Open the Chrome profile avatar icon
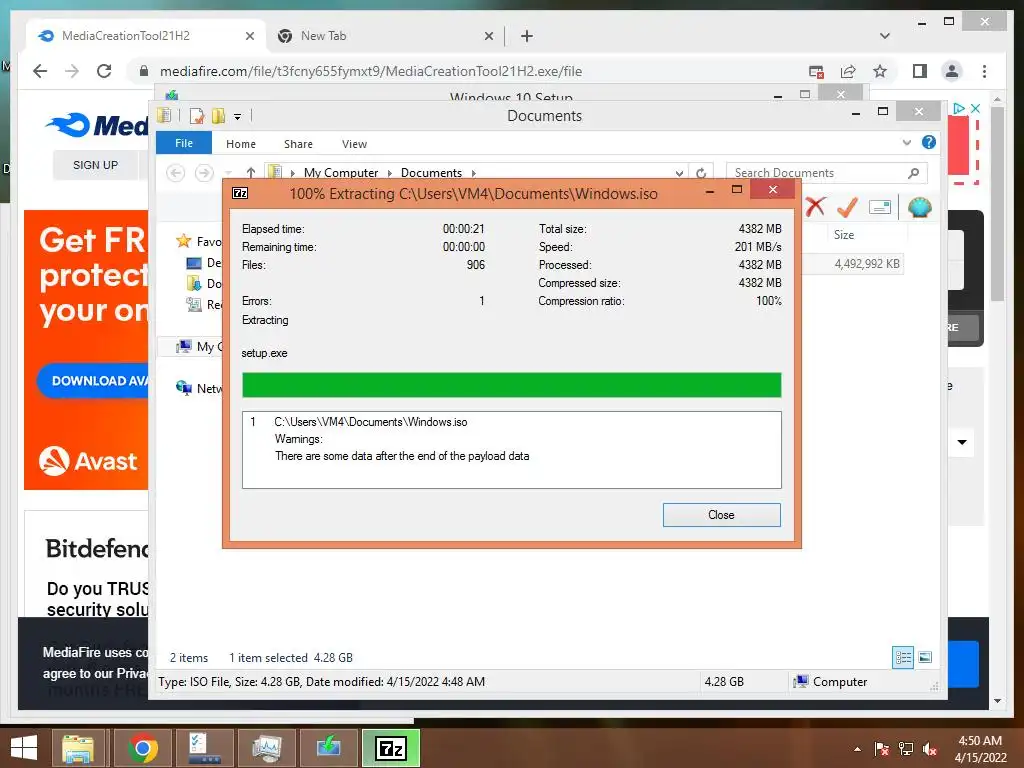 [x=952, y=71]
